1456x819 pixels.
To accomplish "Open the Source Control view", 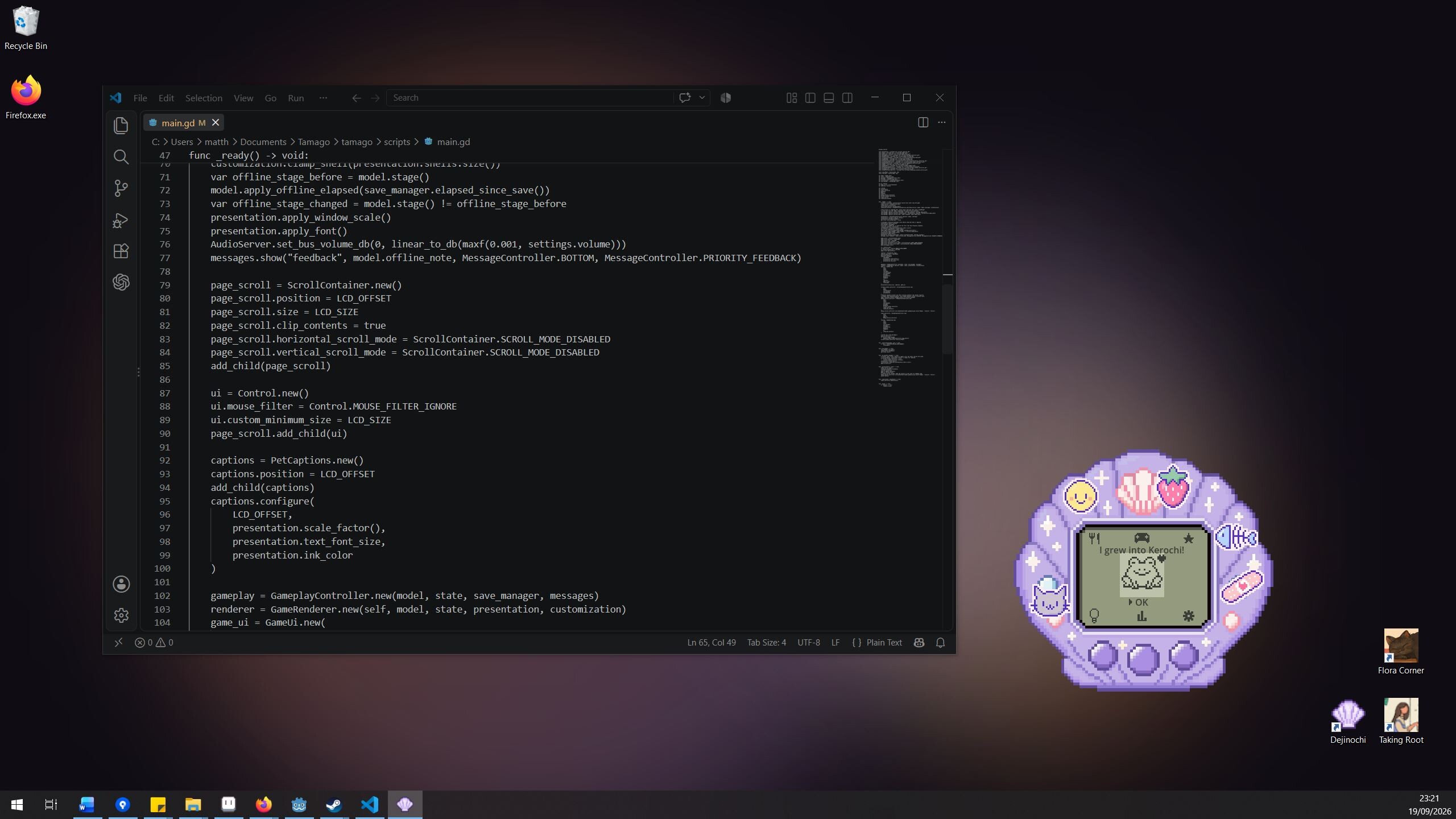I will pyautogui.click(x=121, y=188).
